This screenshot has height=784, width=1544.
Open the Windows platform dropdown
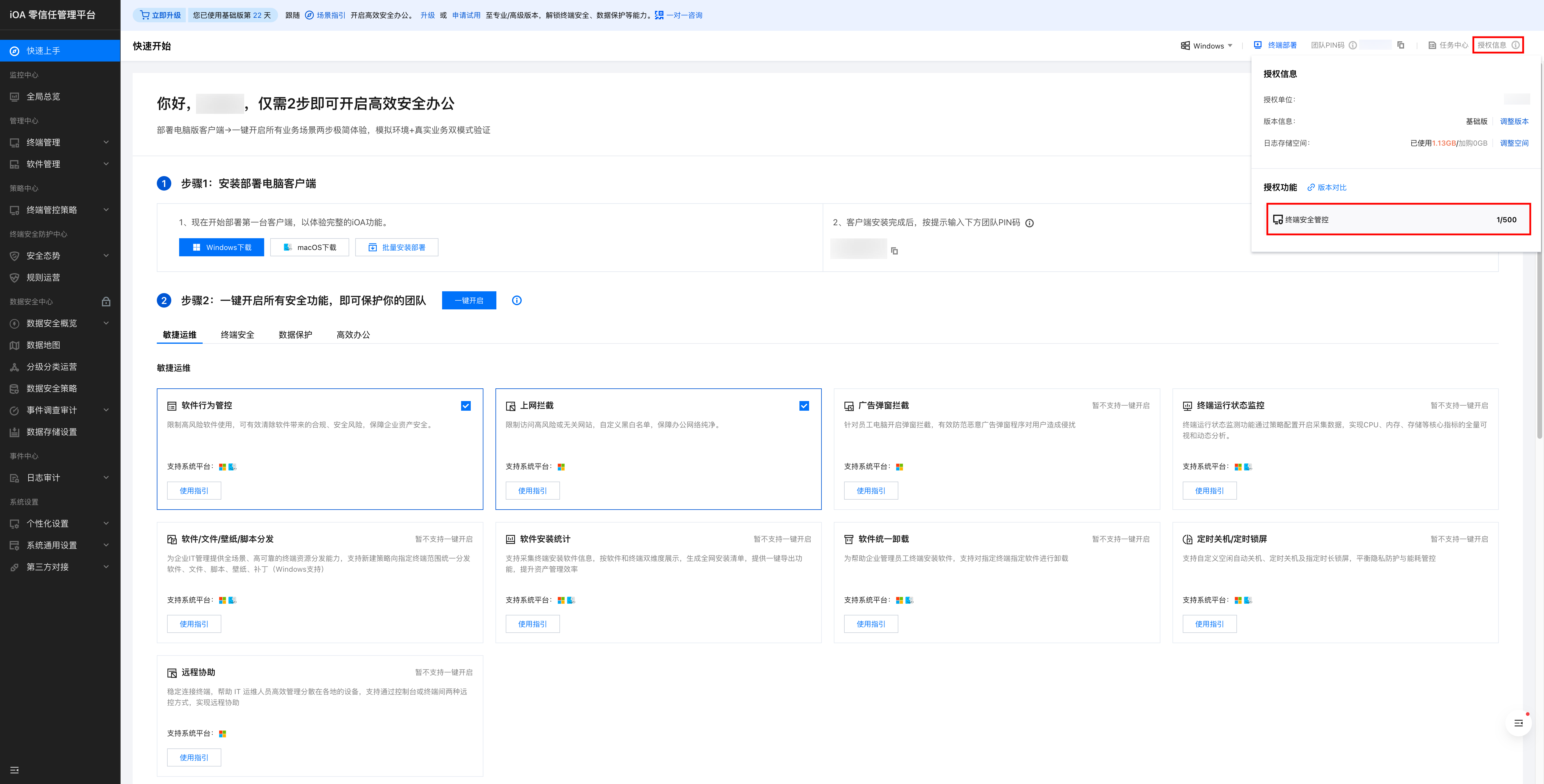(x=1207, y=46)
